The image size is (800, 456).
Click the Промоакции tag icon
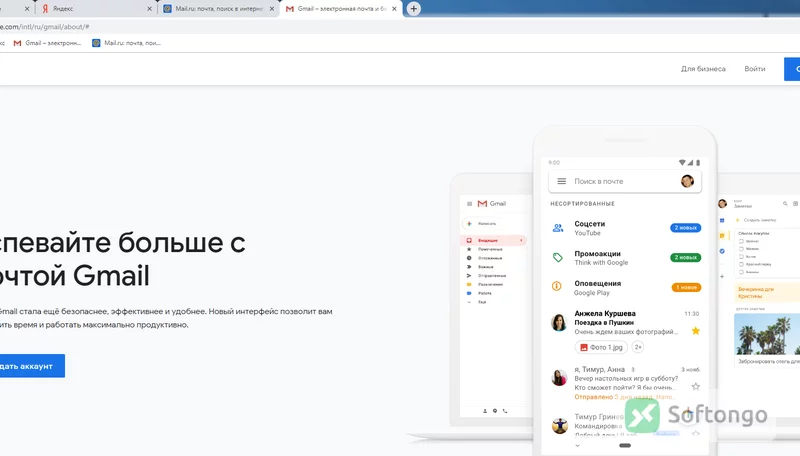pos(558,258)
